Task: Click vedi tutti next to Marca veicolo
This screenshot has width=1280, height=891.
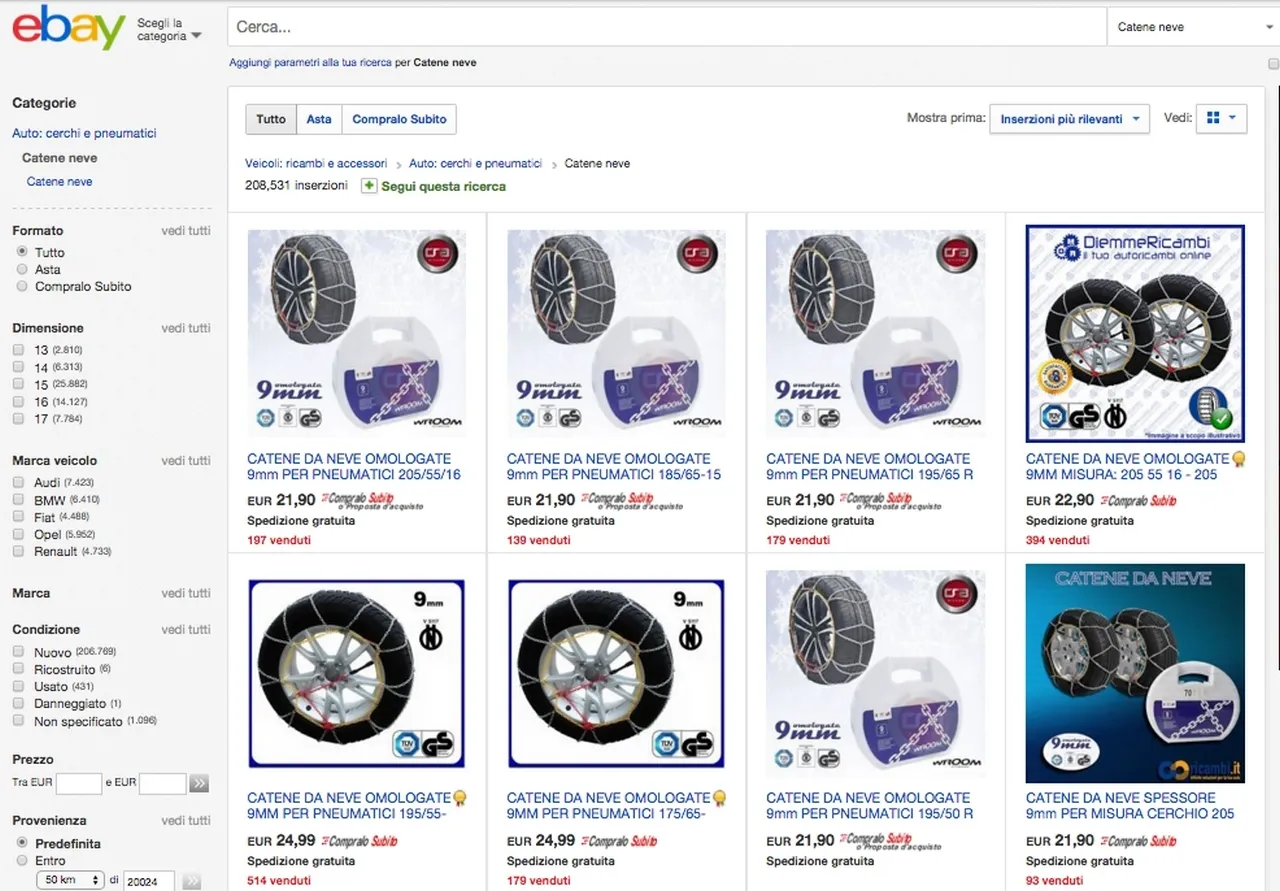Action: 186,461
